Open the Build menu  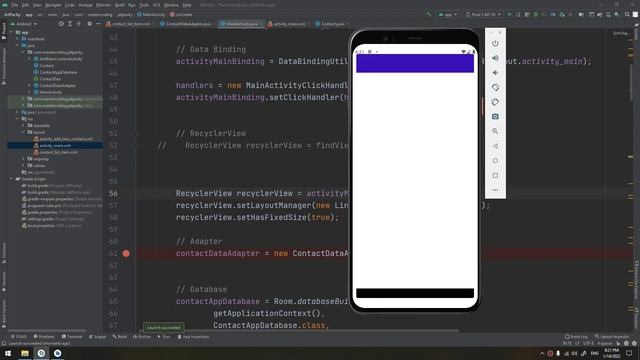[x=120, y=5]
